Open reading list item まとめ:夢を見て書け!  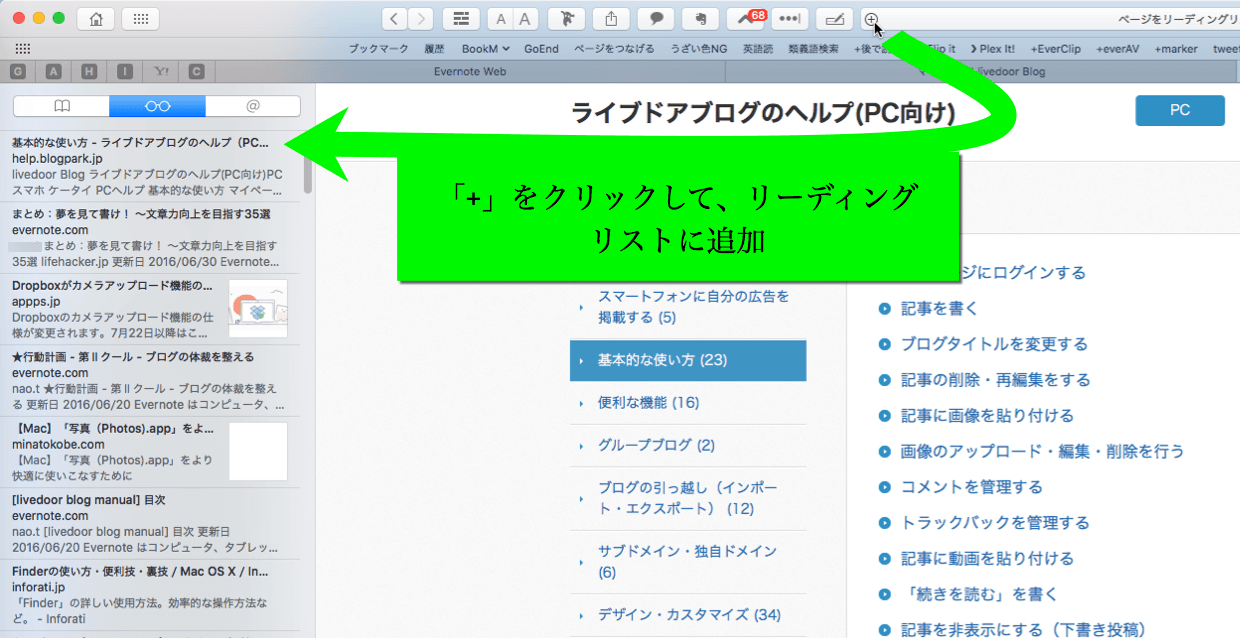pos(150,236)
